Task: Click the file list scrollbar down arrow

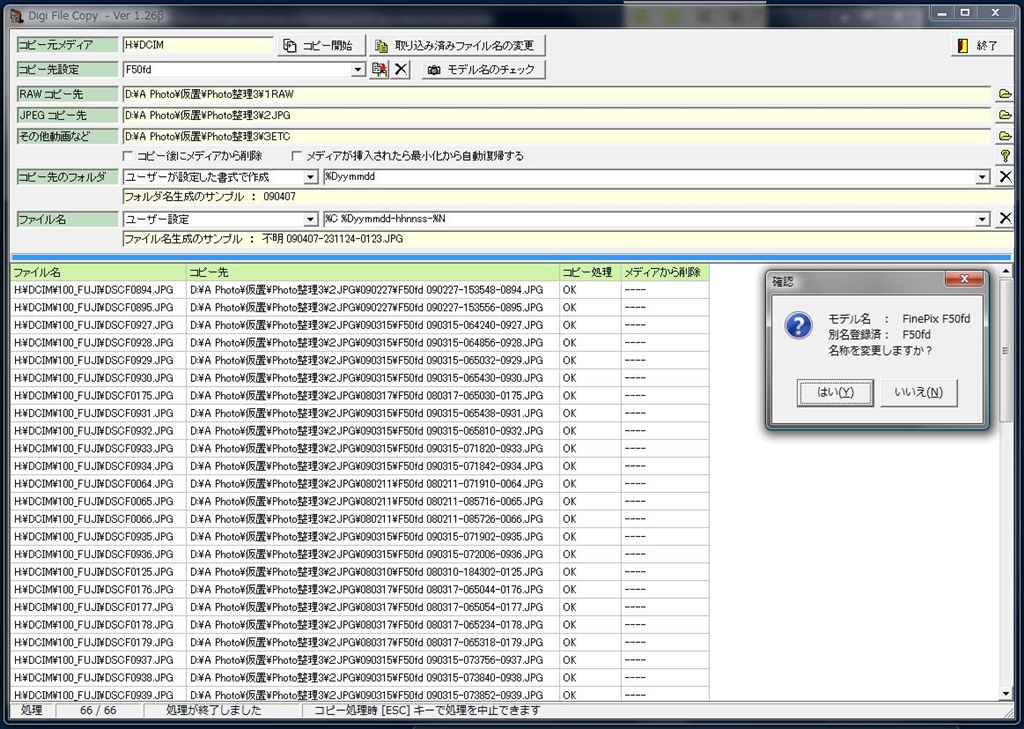Action: point(1006,694)
